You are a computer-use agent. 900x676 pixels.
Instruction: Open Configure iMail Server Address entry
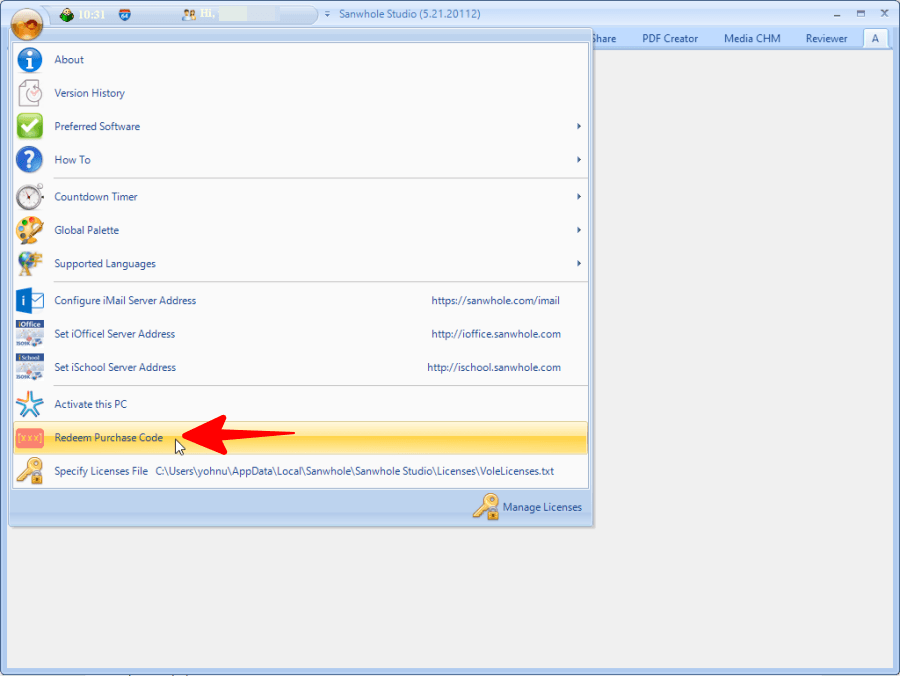tap(300, 301)
